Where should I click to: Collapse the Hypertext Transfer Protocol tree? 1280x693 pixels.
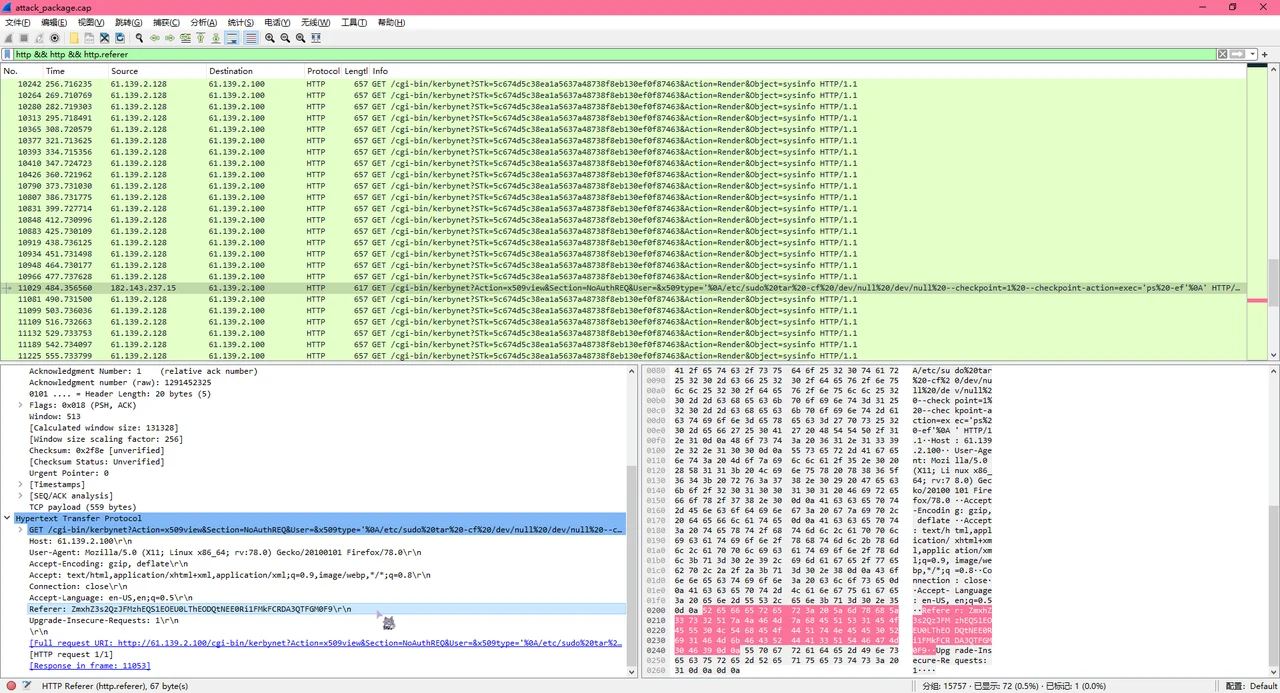click(8, 519)
